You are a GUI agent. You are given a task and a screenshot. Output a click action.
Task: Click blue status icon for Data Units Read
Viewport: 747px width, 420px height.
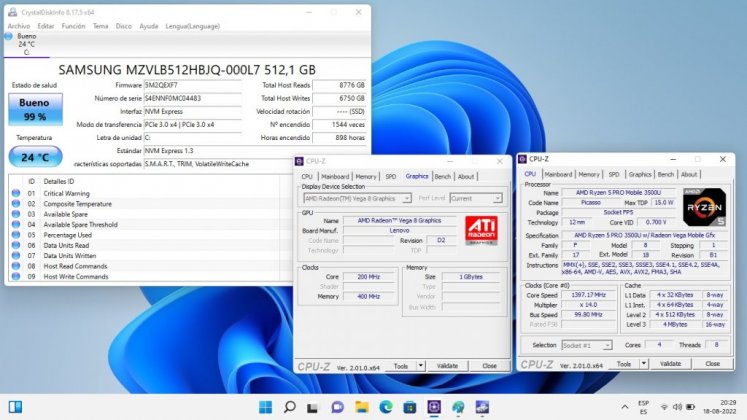(16, 245)
